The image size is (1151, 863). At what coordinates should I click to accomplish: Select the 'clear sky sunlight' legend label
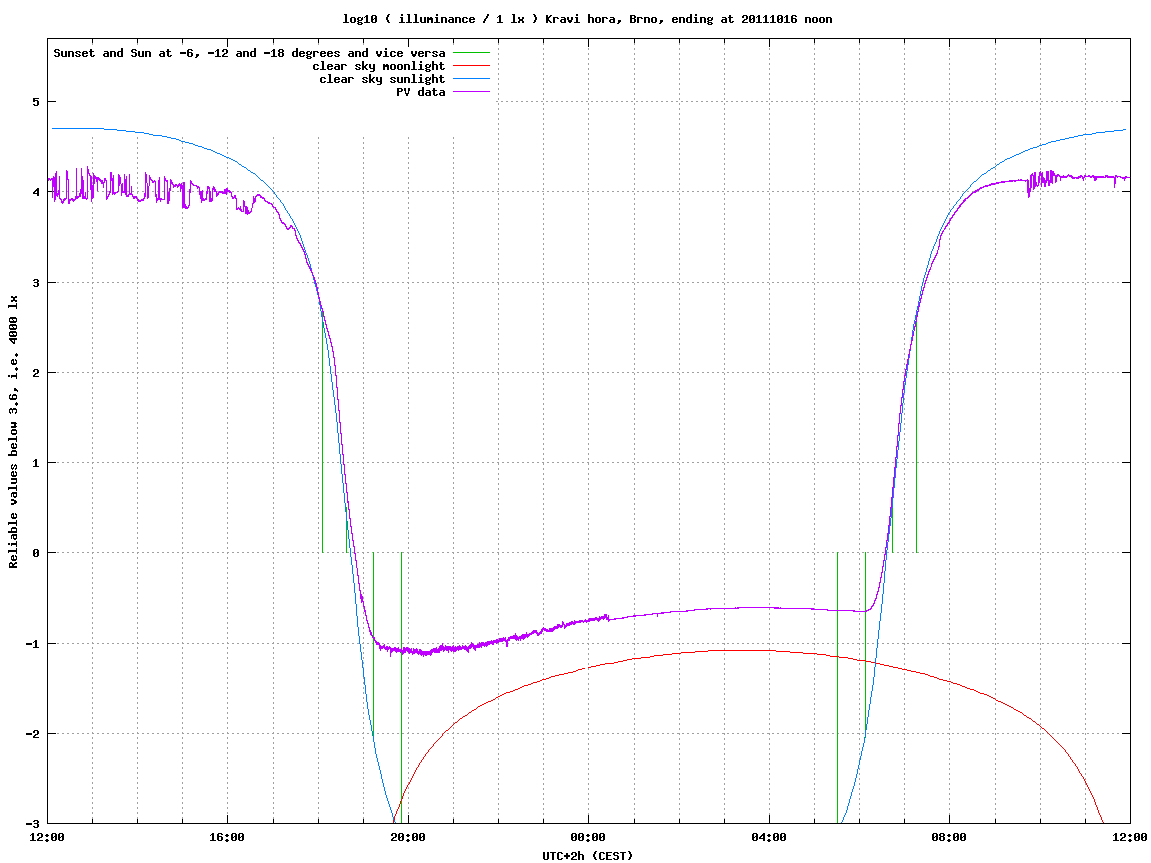[382, 79]
